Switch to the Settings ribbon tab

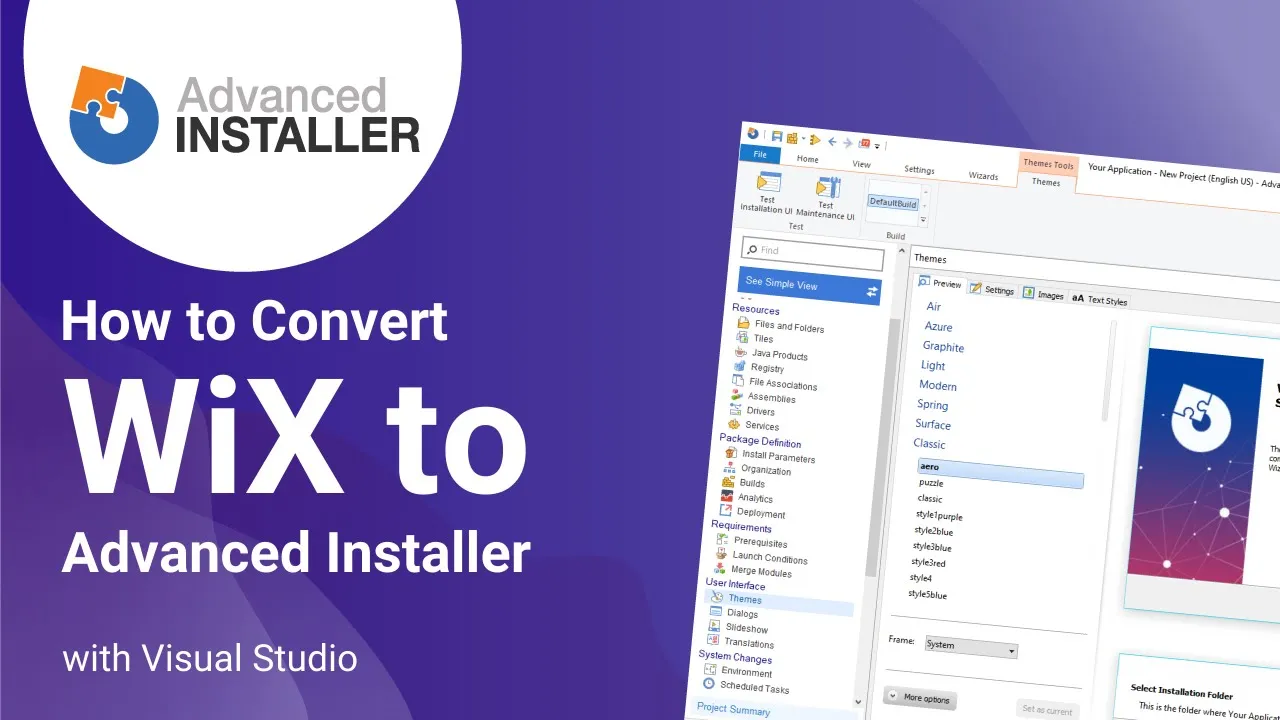pyautogui.click(x=919, y=170)
